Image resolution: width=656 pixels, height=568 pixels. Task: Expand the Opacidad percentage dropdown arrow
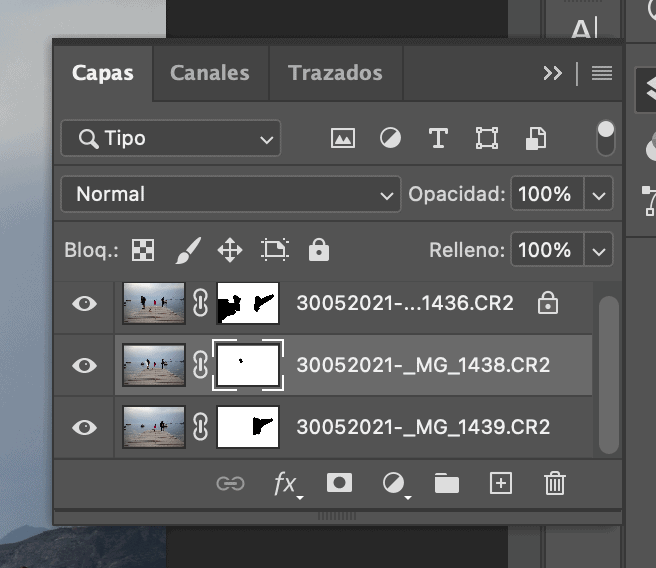click(x=599, y=194)
